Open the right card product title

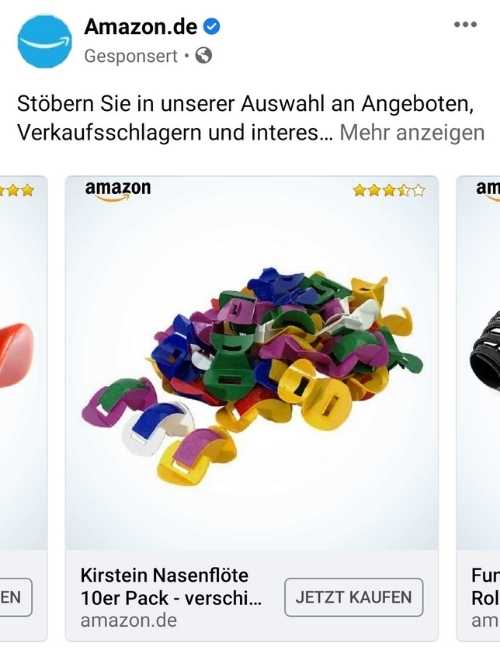485,587
